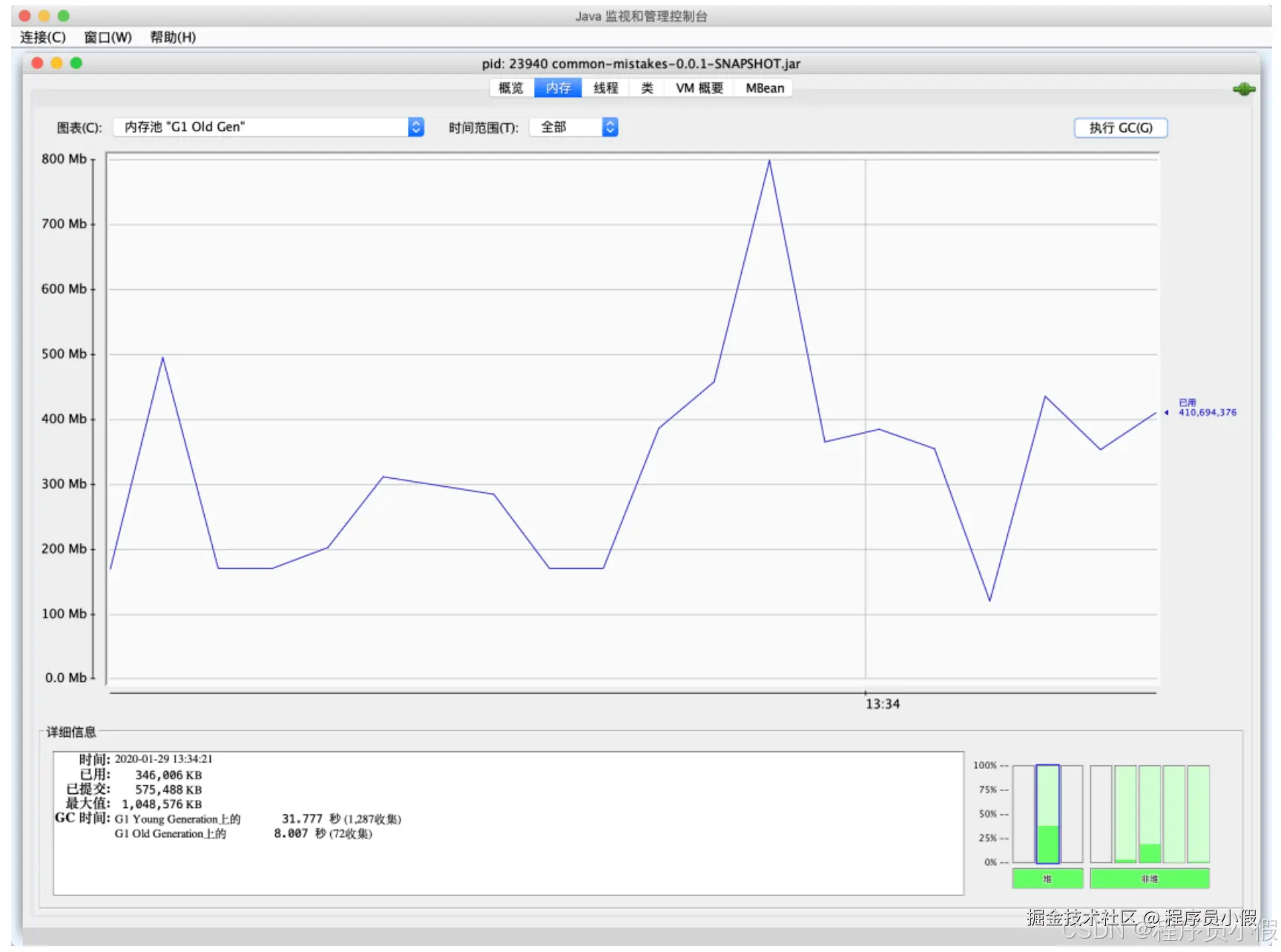
Task: Click the 800 Mb axis label
Action: point(64,159)
